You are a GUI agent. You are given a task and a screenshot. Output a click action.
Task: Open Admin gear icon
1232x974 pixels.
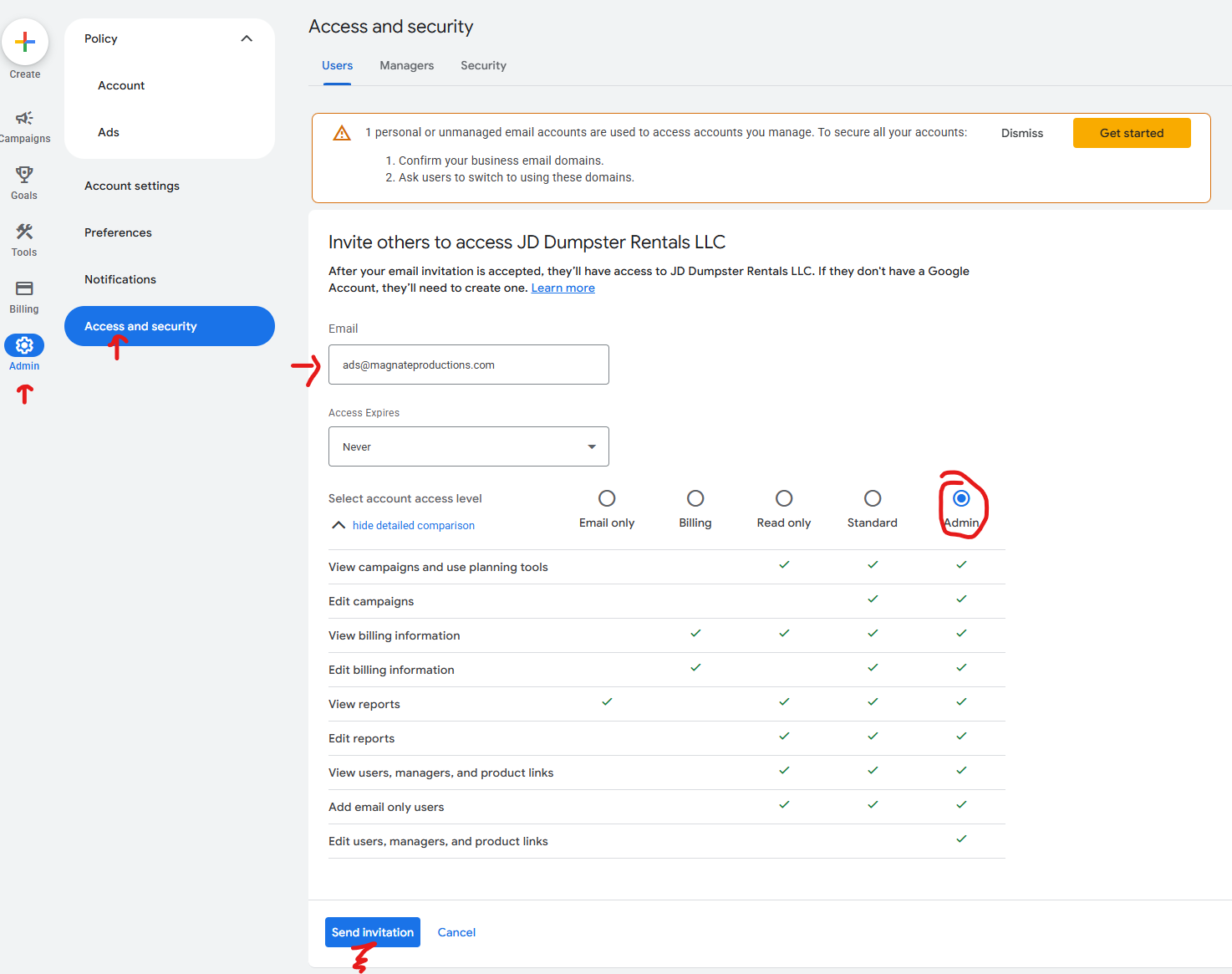click(24, 345)
